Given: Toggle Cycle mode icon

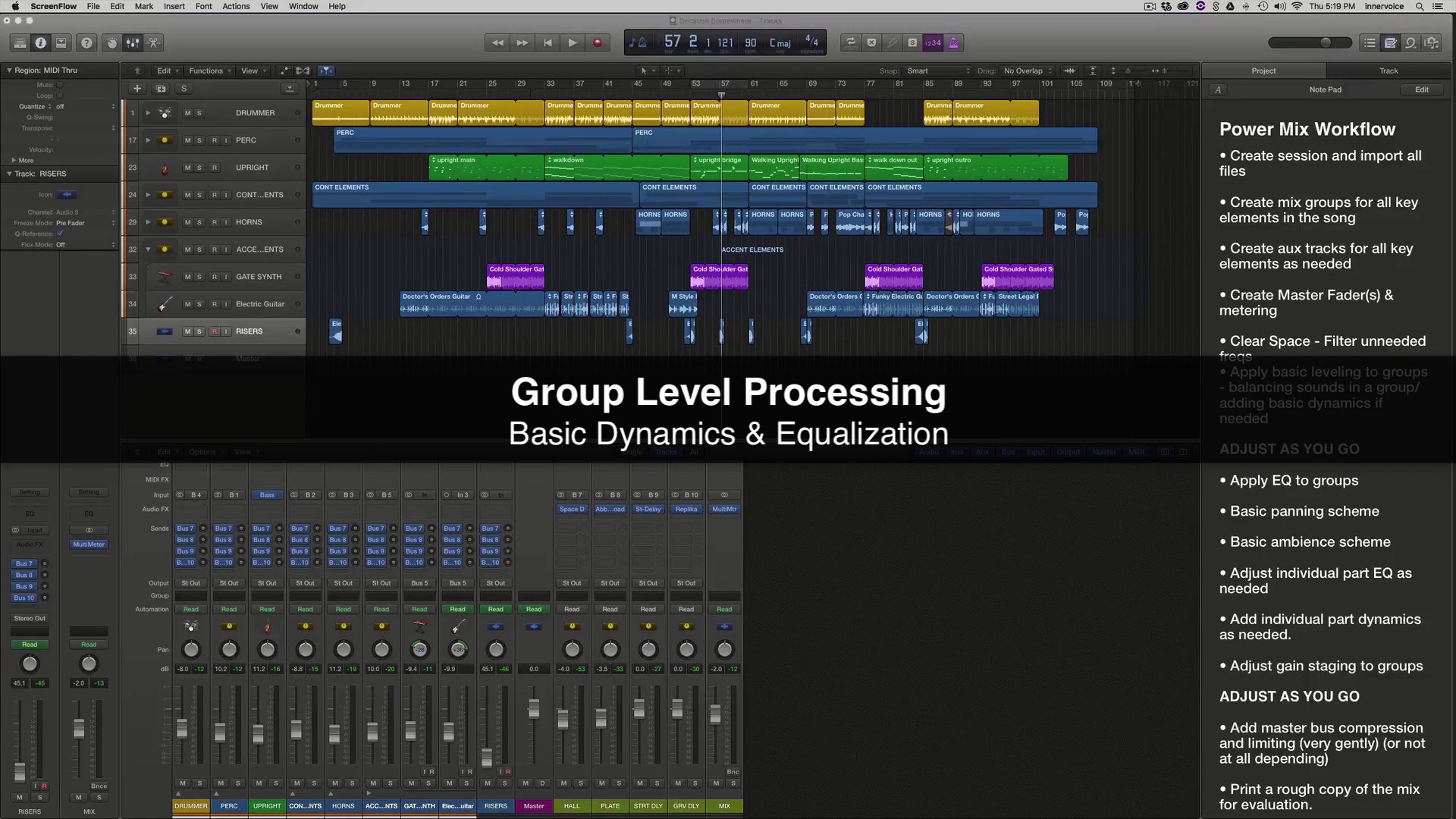Looking at the screenshot, I should pyautogui.click(x=851, y=43).
